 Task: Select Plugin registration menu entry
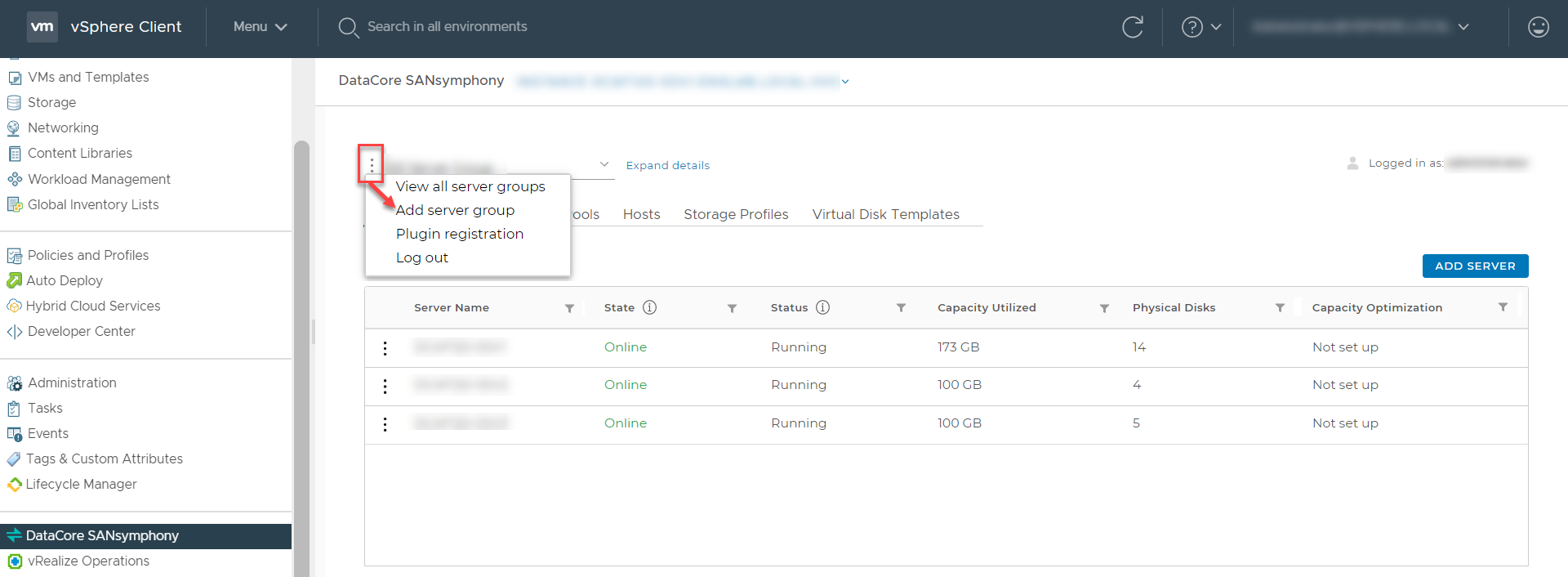tap(460, 234)
